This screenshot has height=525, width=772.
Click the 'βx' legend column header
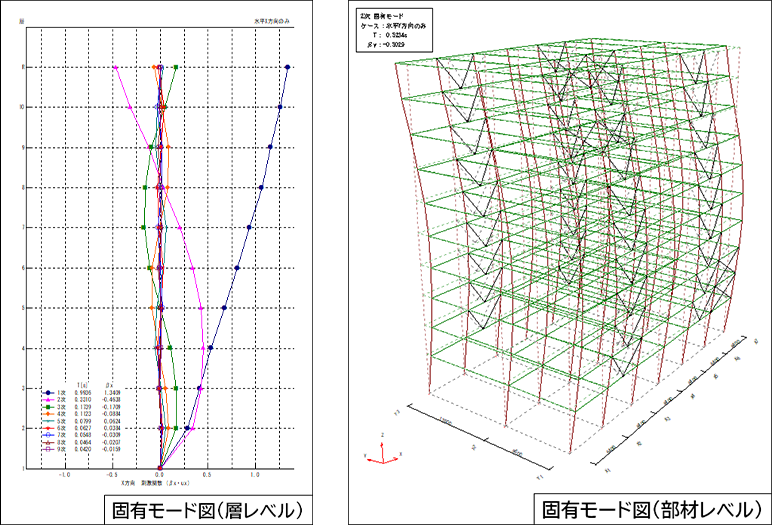109,385
